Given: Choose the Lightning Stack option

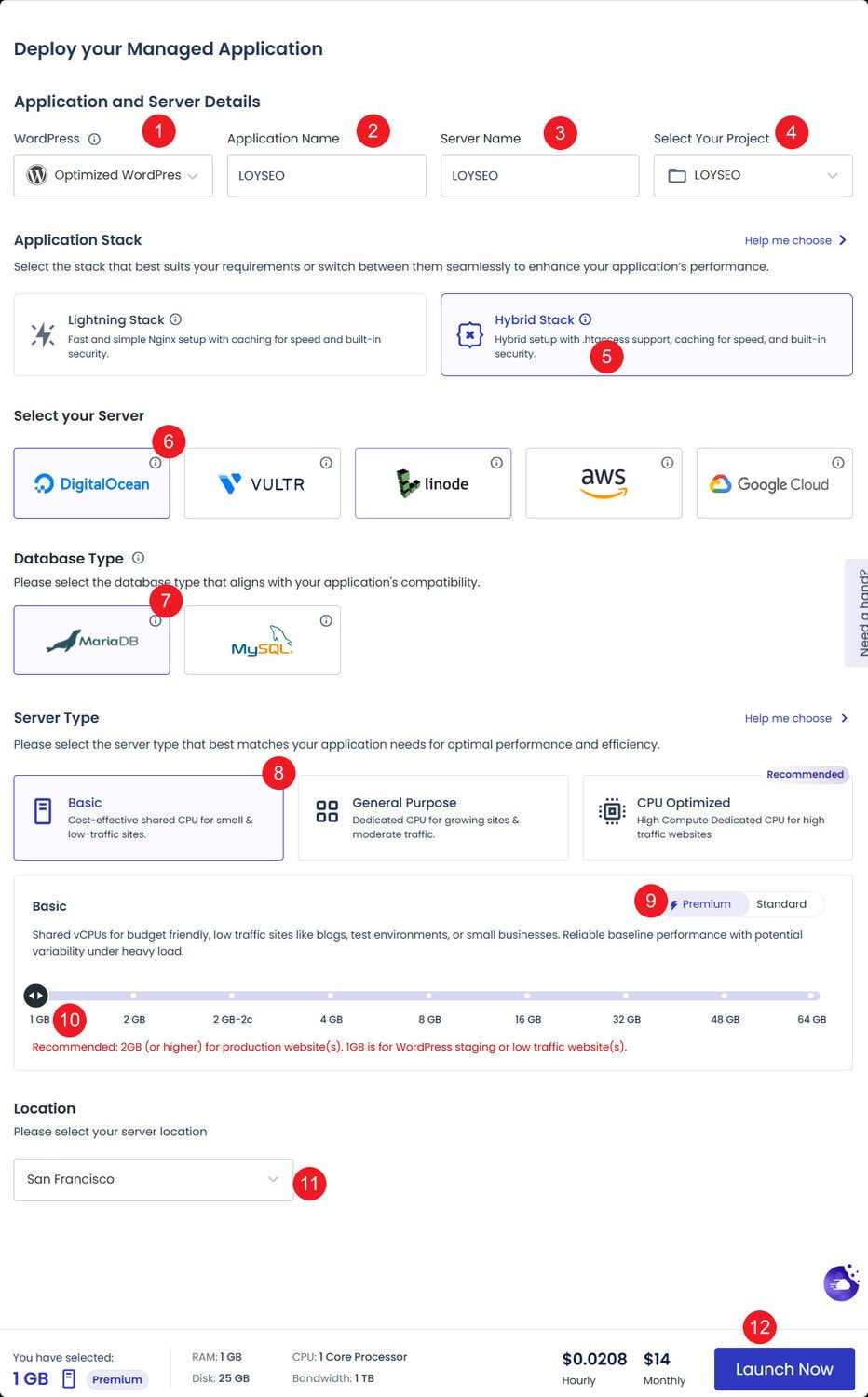Looking at the screenshot, I should pyautogui.click(x=220, y=335).
